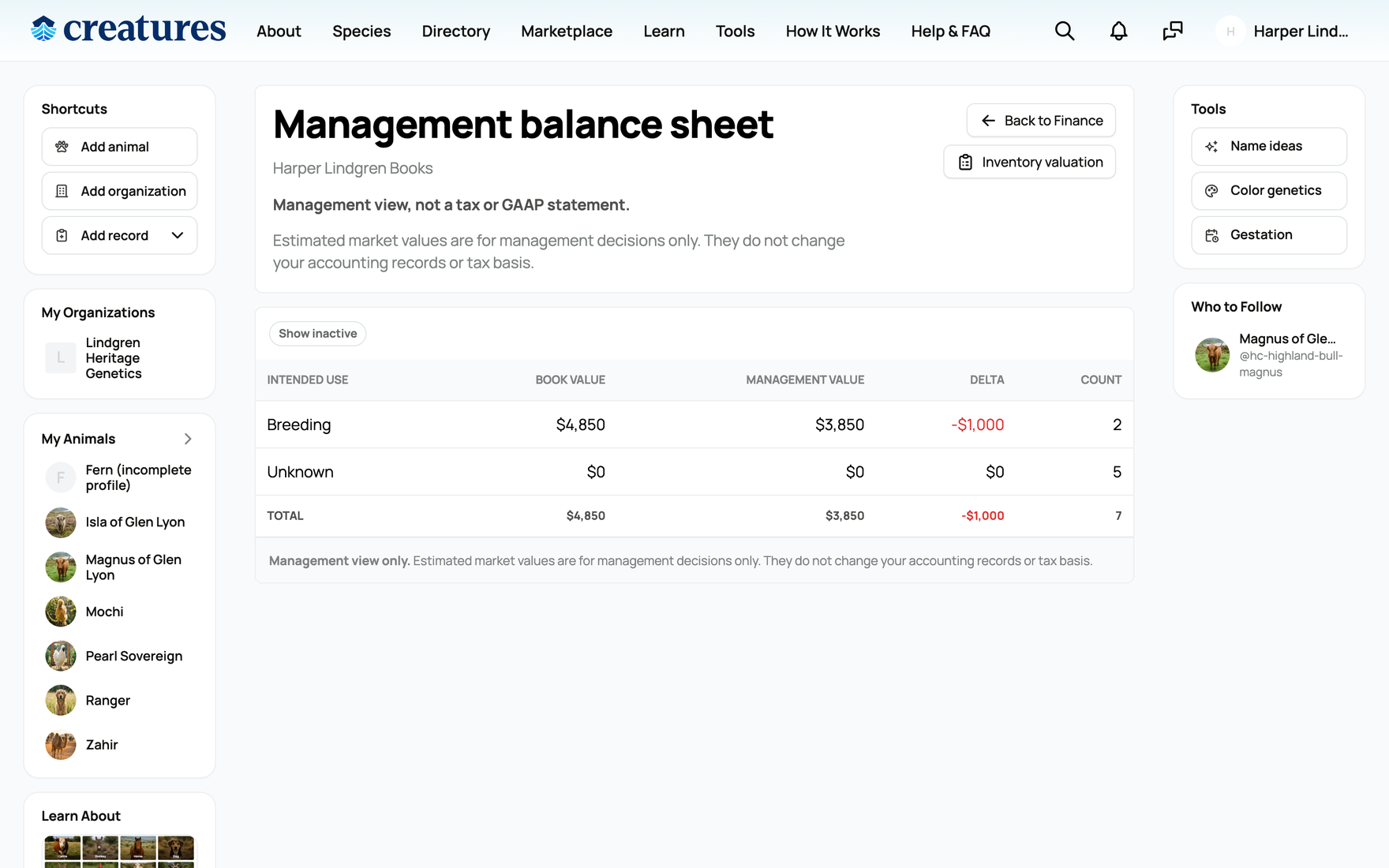The height and width of the screenshot is (868, 1389).
Task: Click the calendar icon on Gestation
Action: (1211, 235)
